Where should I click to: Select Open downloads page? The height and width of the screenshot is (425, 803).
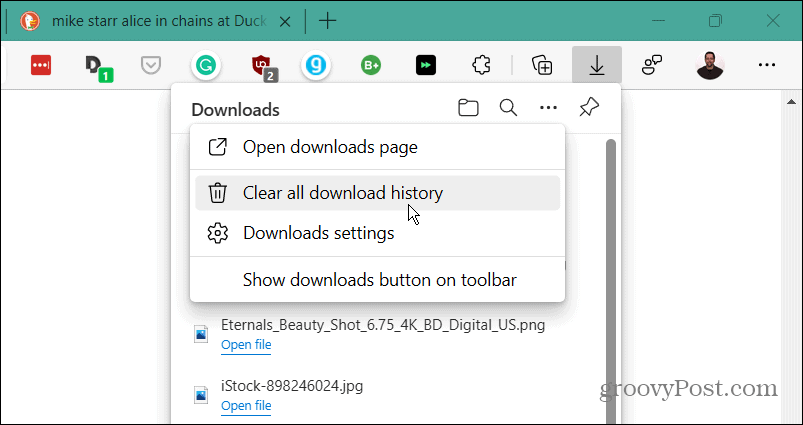[330, 147]
